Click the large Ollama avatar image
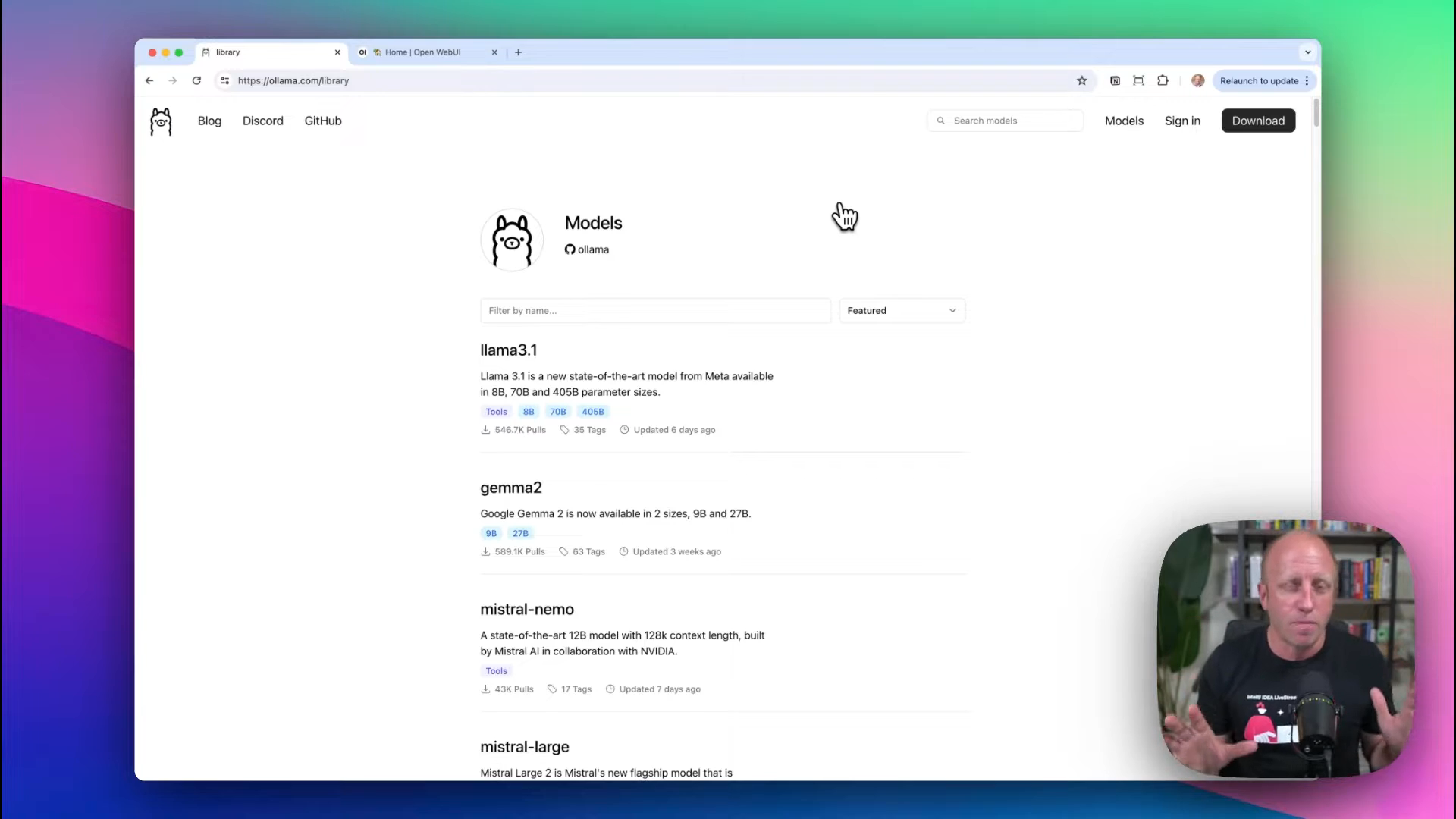Screen dimensions: 1456x819 coord(512,240)
